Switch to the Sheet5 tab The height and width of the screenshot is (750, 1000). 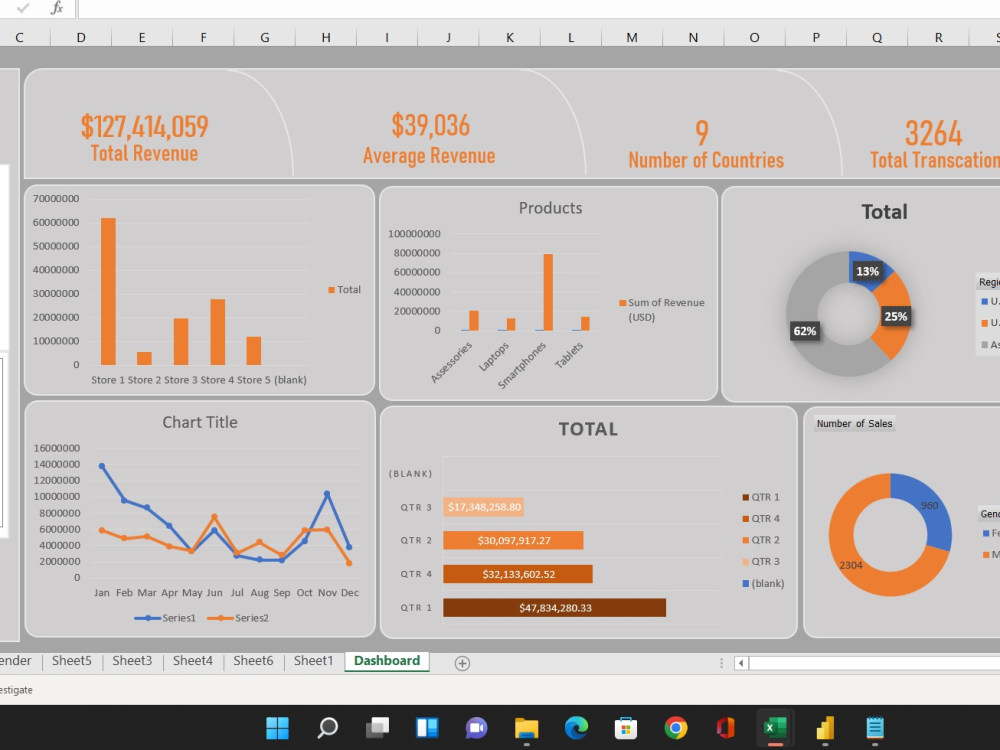pos(71,661)
